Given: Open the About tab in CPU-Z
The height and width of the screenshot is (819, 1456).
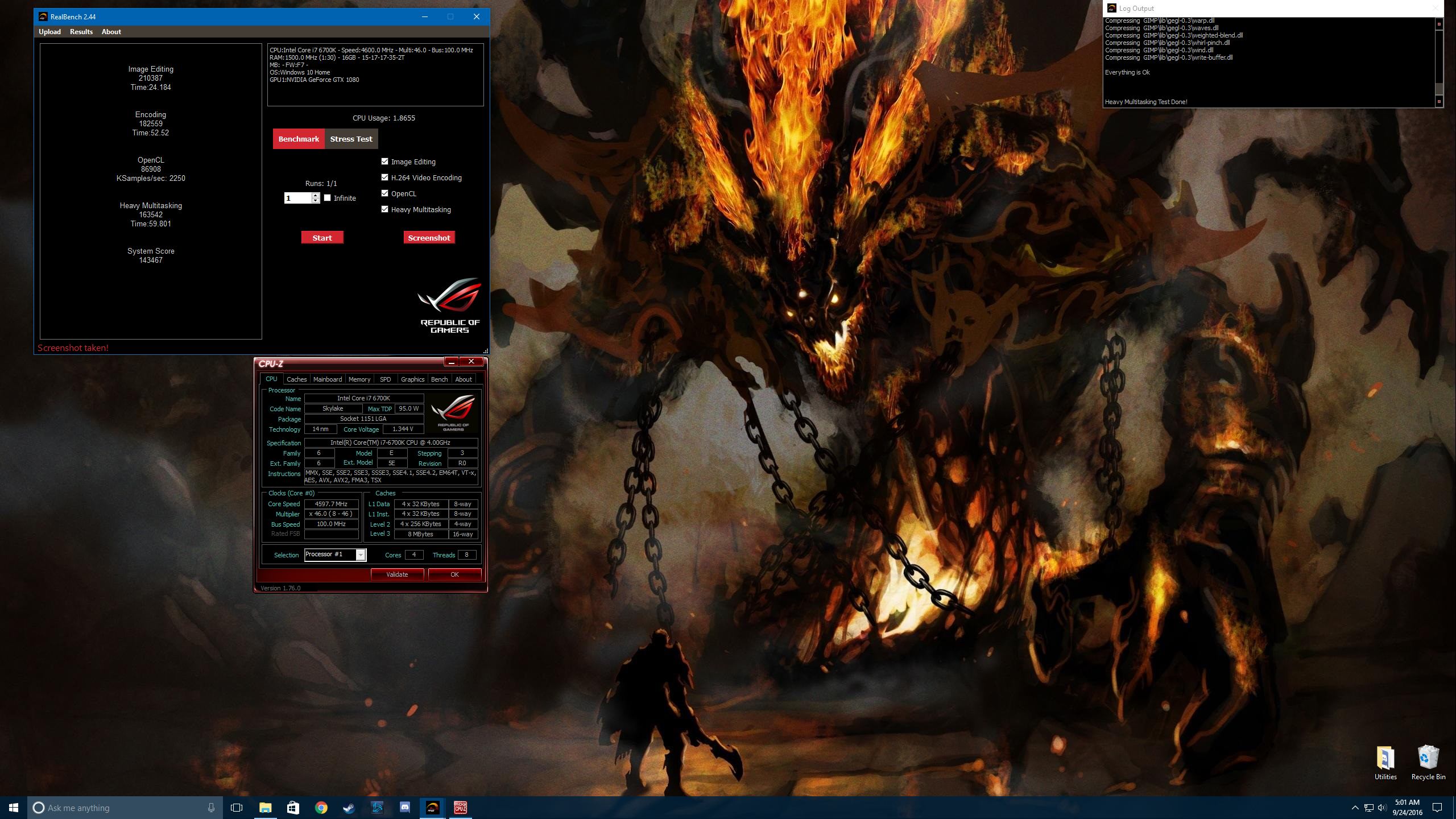Looking at the screenshot, I should tap(464, 379).
